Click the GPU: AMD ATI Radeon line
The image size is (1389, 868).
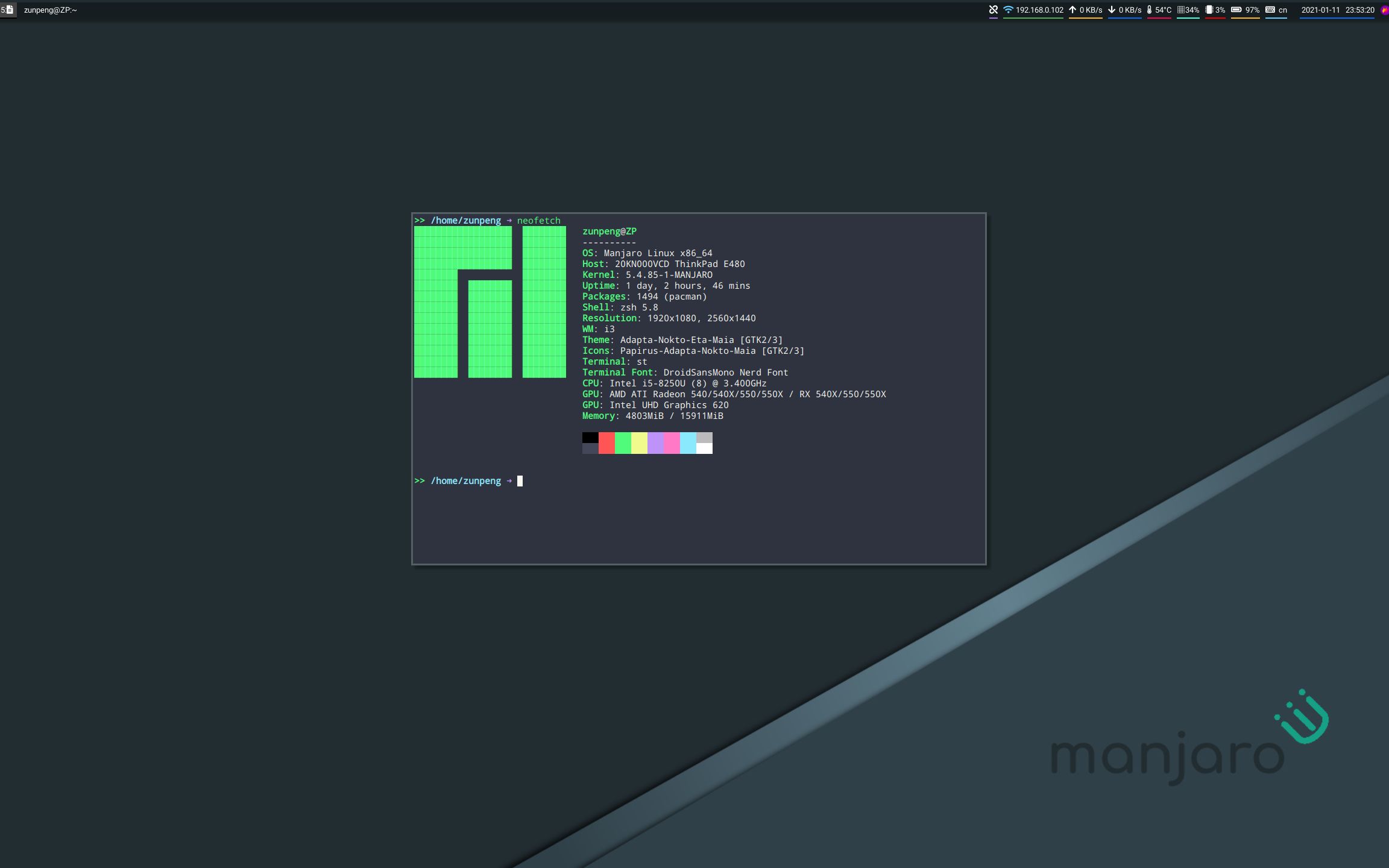(734, 394)
